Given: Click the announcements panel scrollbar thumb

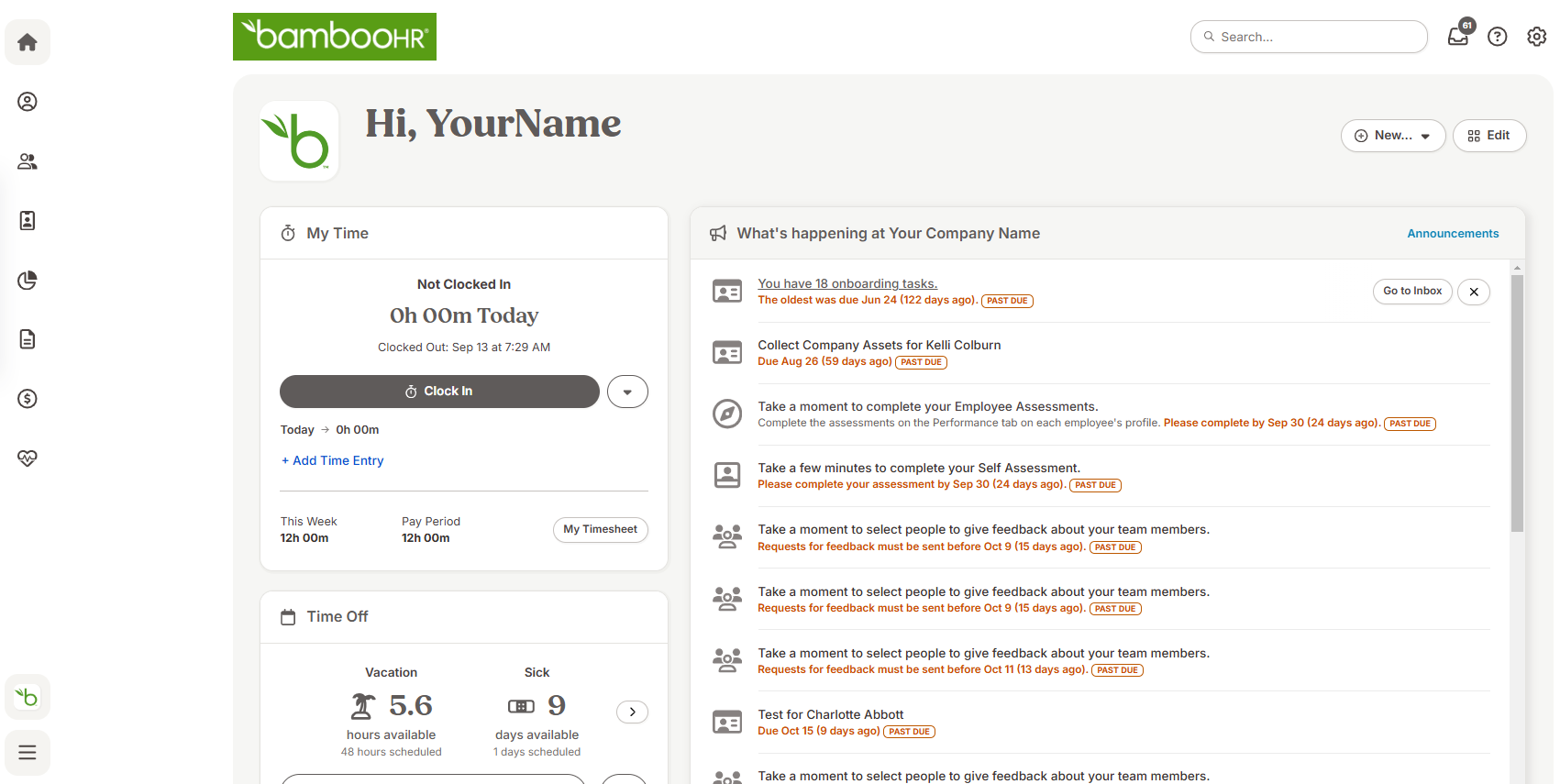Looking at the screenshot, I should (x=1517, y=403).
